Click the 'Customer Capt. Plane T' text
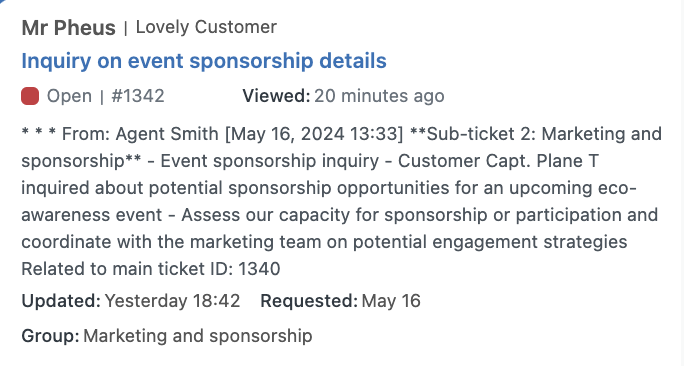Image resolution: width=684 pixels, height=366 pixels. [x=498, y=161]
